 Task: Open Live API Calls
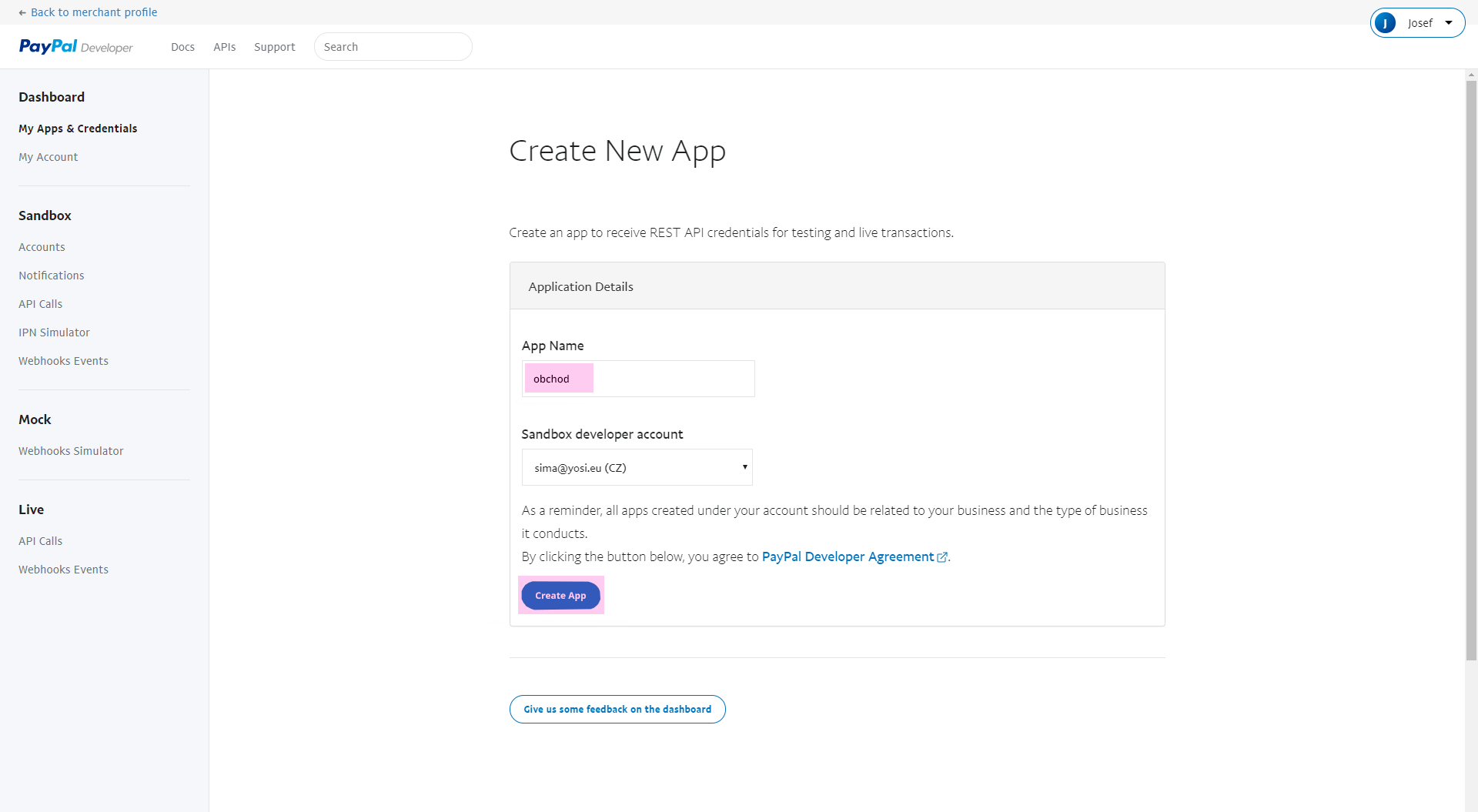(x=40, y=541)
